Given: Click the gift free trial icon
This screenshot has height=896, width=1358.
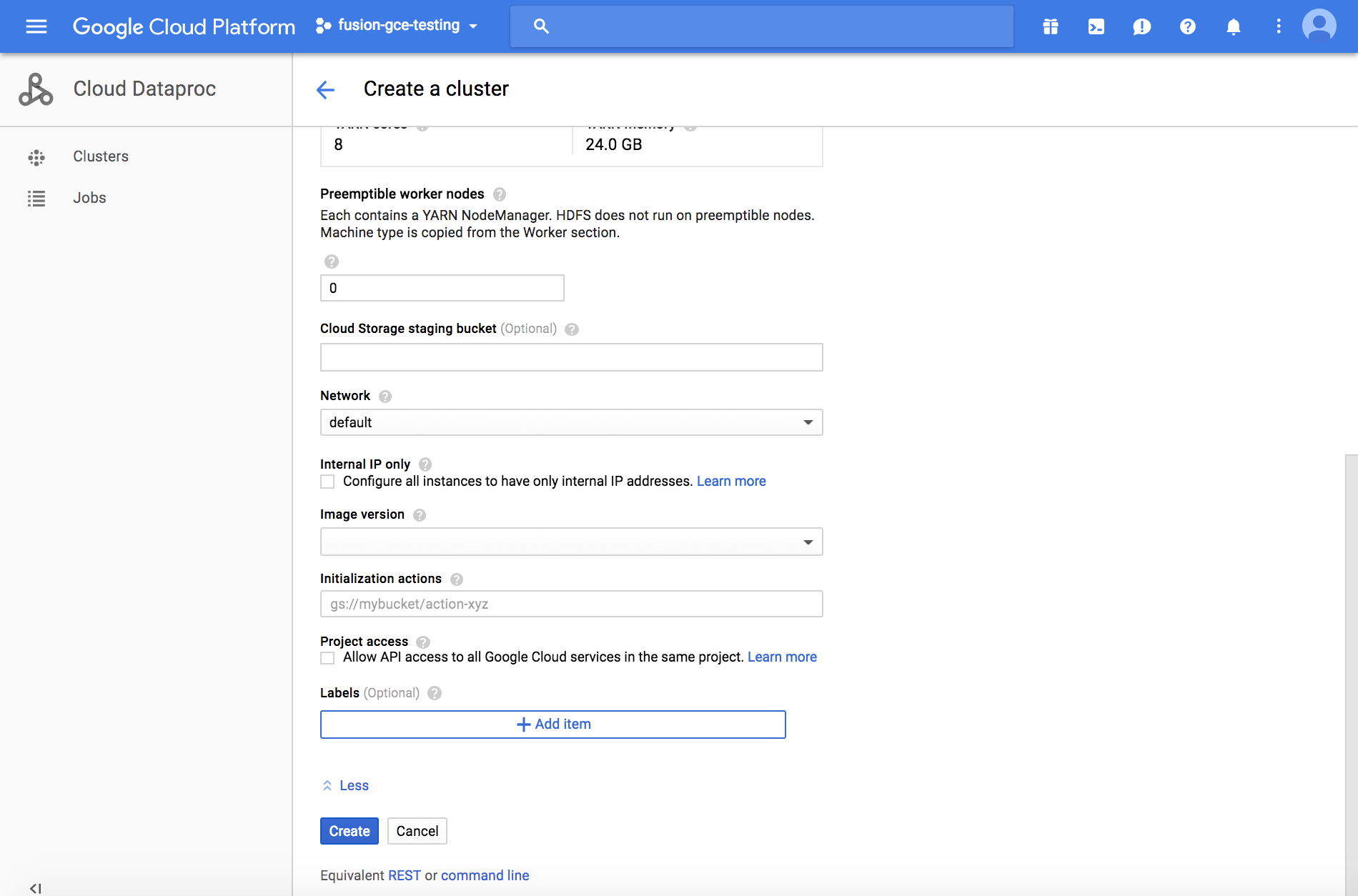Looking at the screenshot, I should tap(1050, 26).
